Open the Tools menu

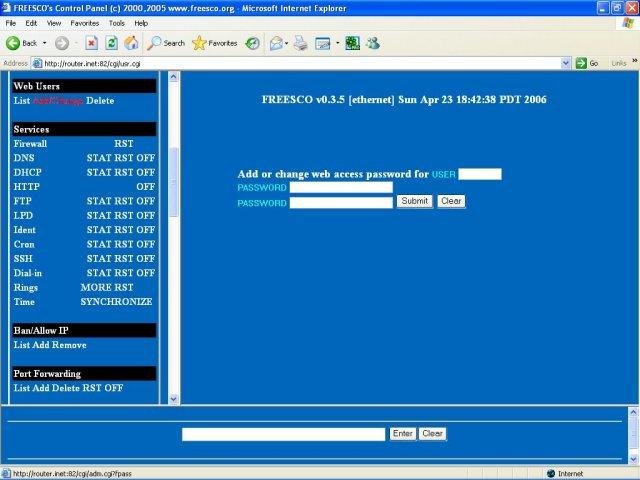(117, 23)
